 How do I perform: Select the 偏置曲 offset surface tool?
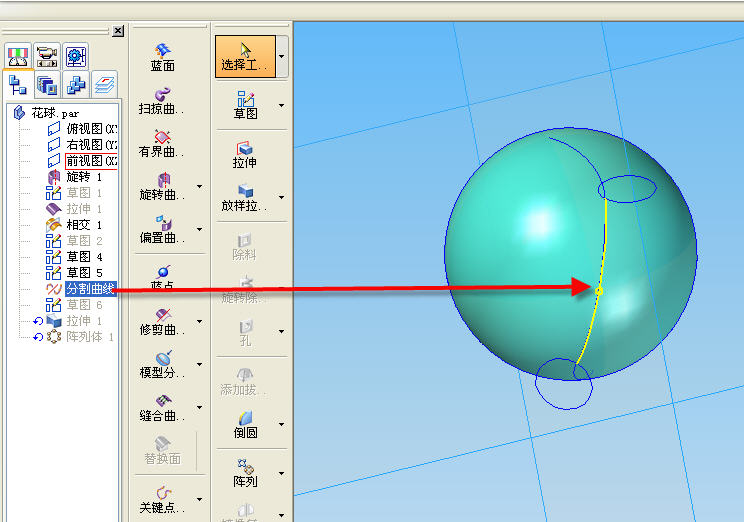click(x=162, y=229)
